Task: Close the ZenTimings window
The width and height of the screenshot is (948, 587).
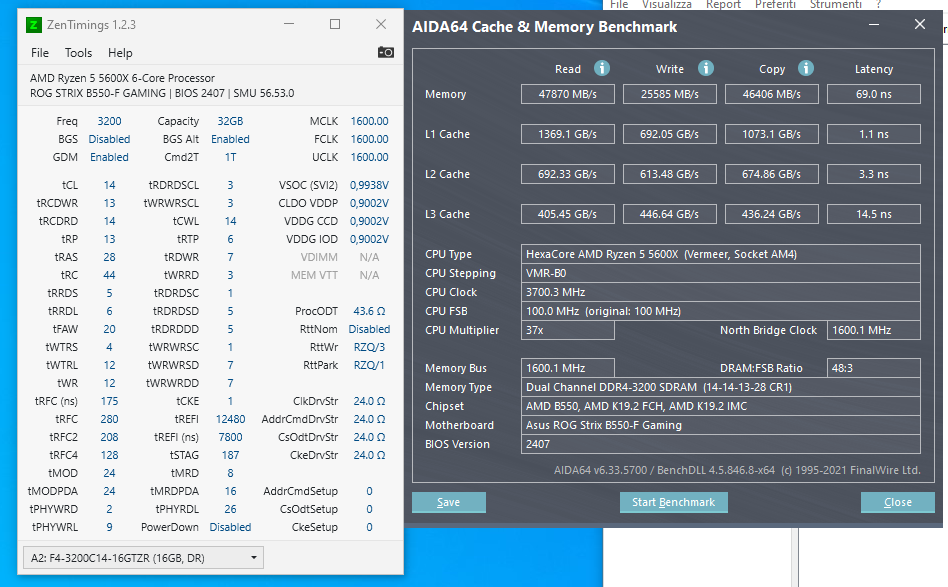Action: coord(381,24)
